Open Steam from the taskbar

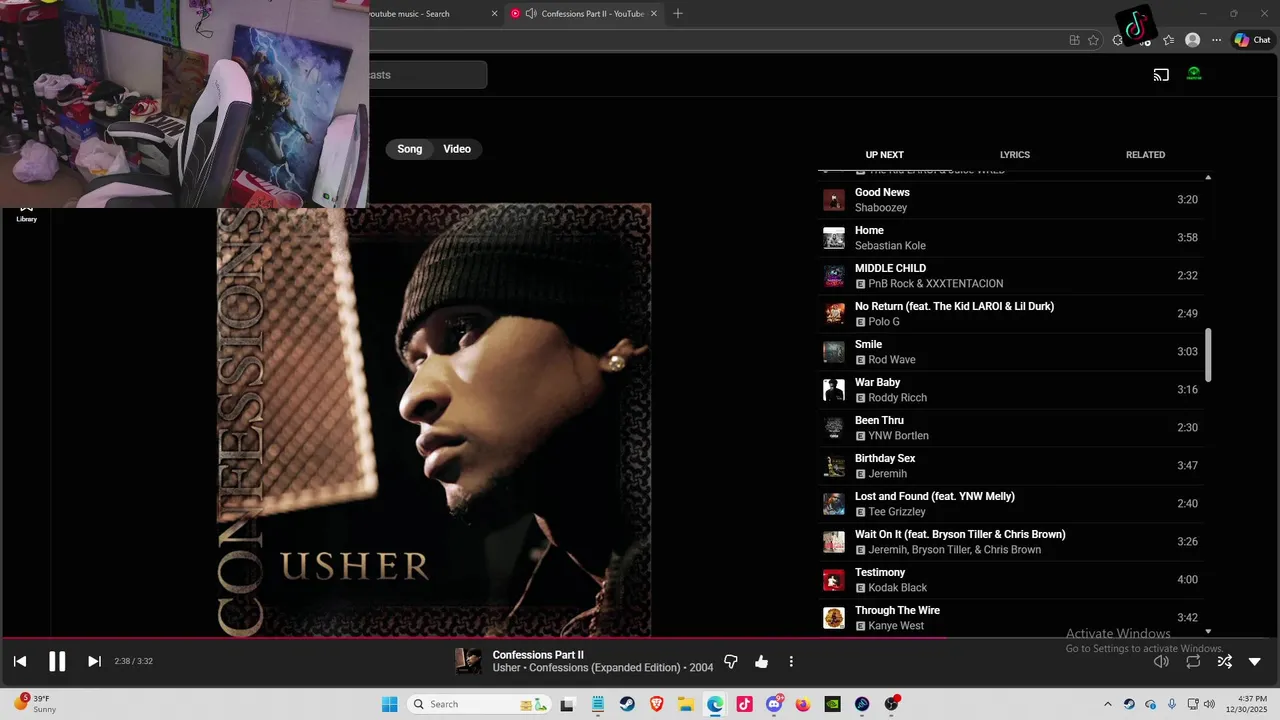(627, 704)
